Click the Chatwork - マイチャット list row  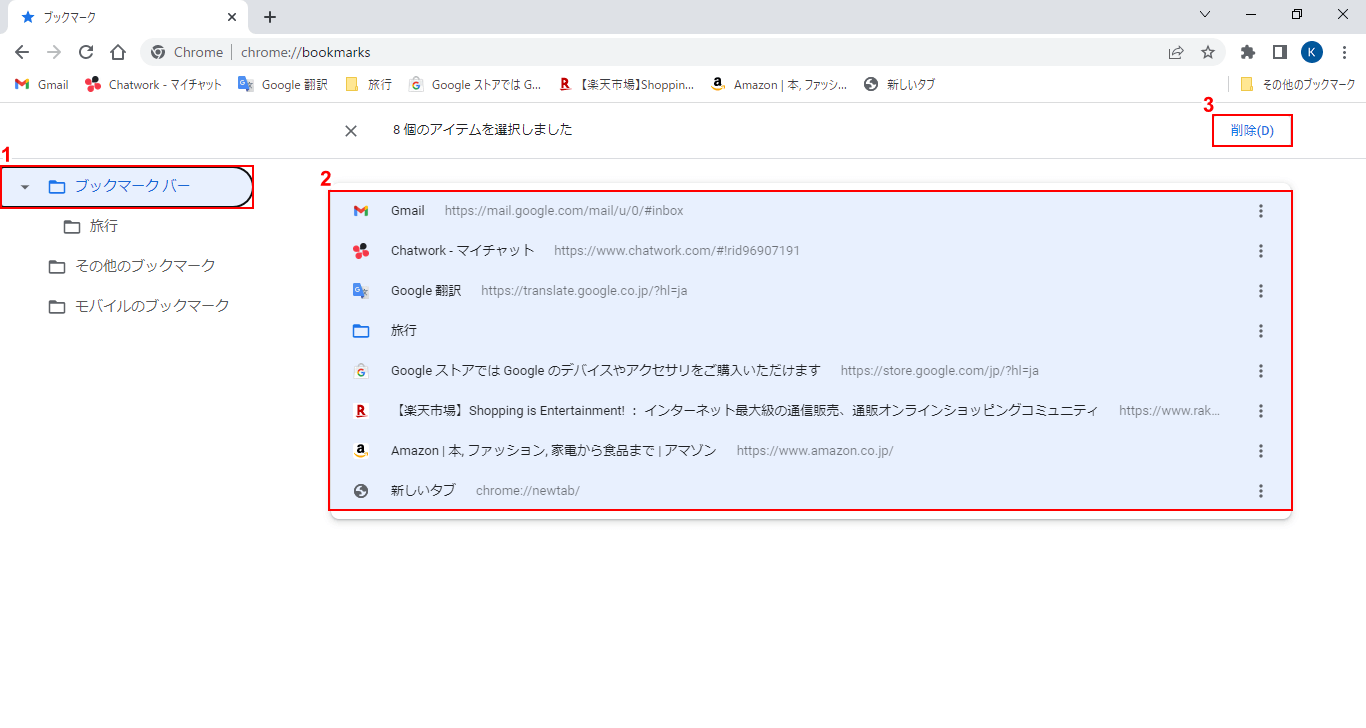pyautogui.click(x=810, y=251)
